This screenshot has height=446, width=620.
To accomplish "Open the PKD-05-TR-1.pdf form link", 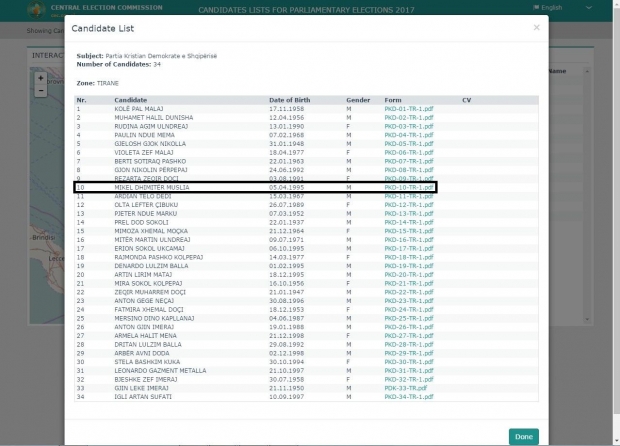I will (x=408, y=144).
